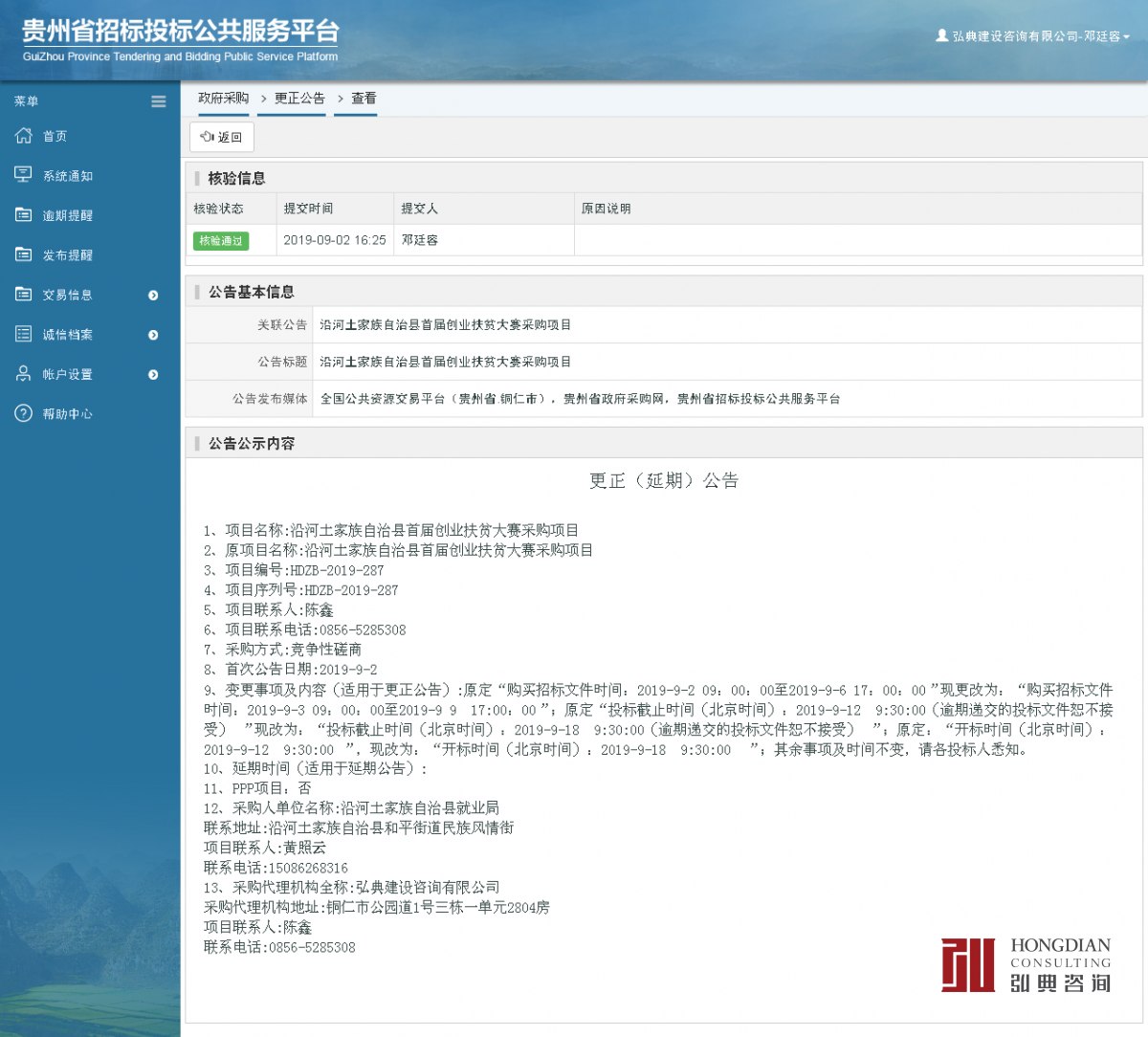Open 帐户设置 via the person icon
This screenshot has height=1037, width=1148.
point(24,373)
